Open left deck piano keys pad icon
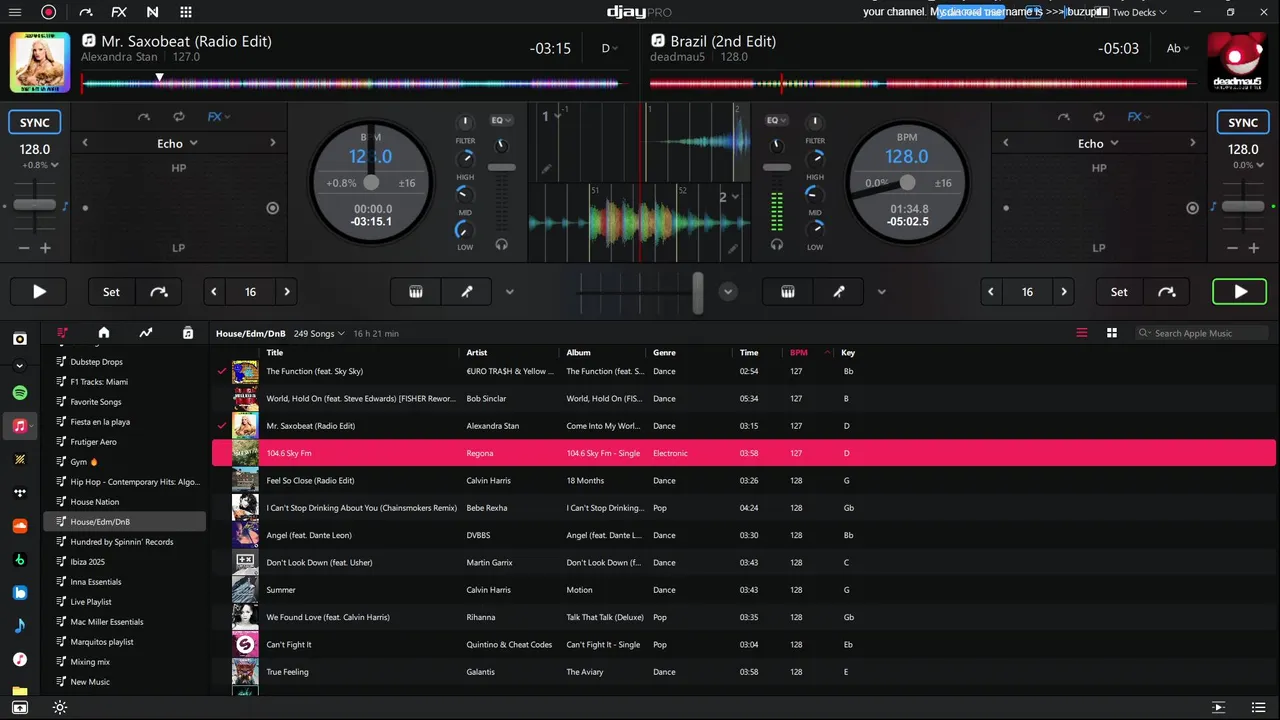This screenshot has height=720, width=1280. (x=416, y=292)
